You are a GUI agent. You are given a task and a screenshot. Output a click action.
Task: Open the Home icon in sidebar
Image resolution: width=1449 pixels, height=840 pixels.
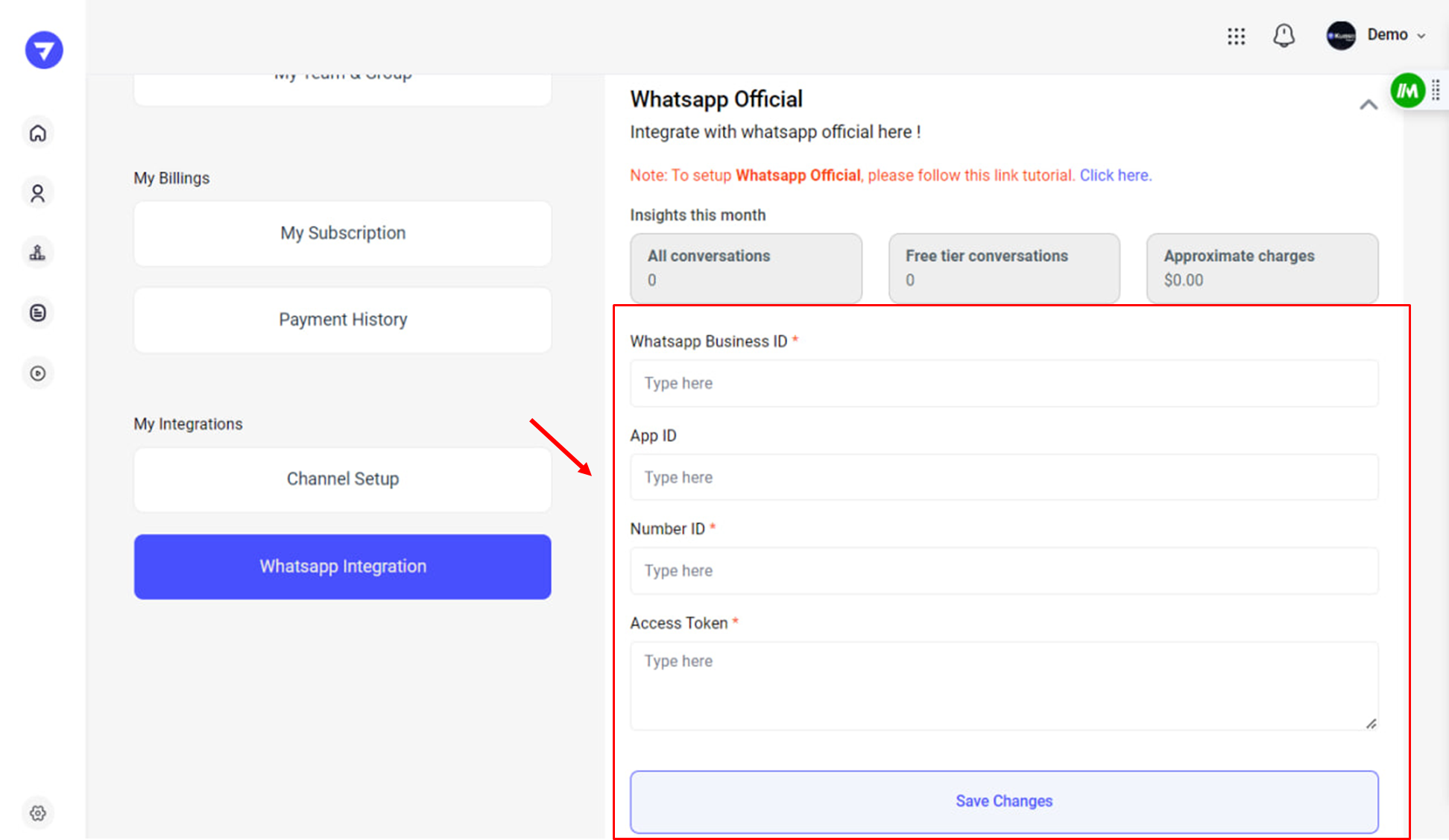click(x=38, y=133)
